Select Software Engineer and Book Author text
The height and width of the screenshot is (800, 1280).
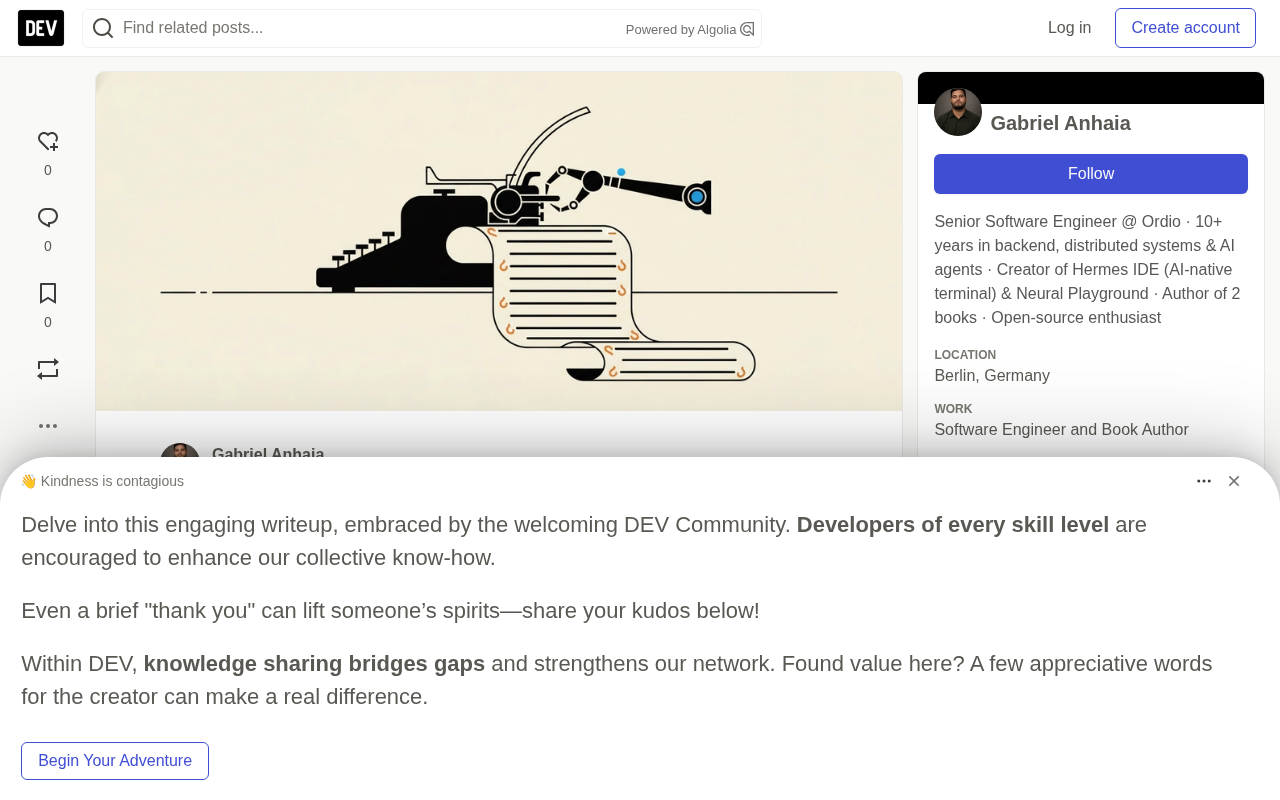(1061, 430)
